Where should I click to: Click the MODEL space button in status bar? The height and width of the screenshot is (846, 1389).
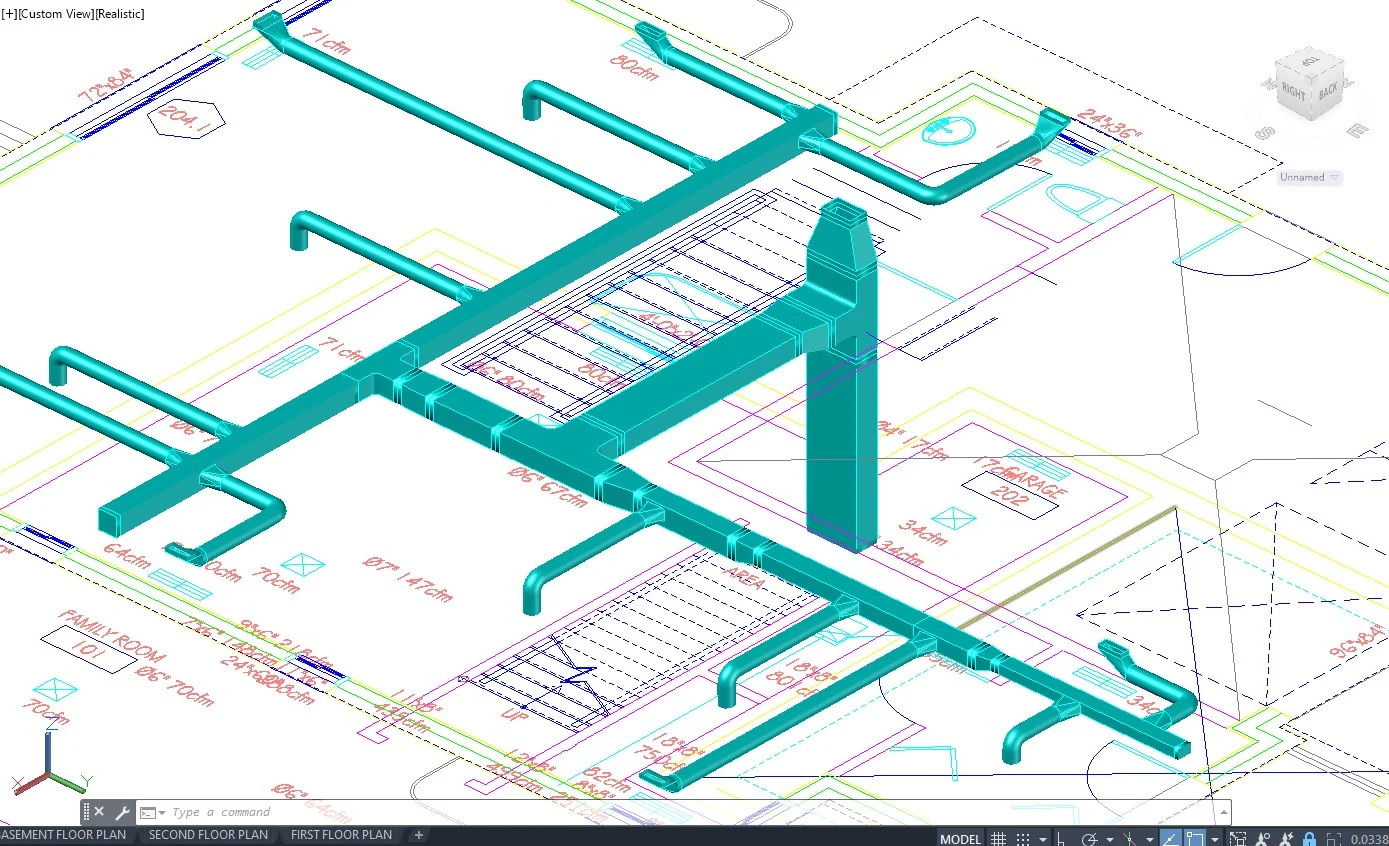click(x=960, y=838)
